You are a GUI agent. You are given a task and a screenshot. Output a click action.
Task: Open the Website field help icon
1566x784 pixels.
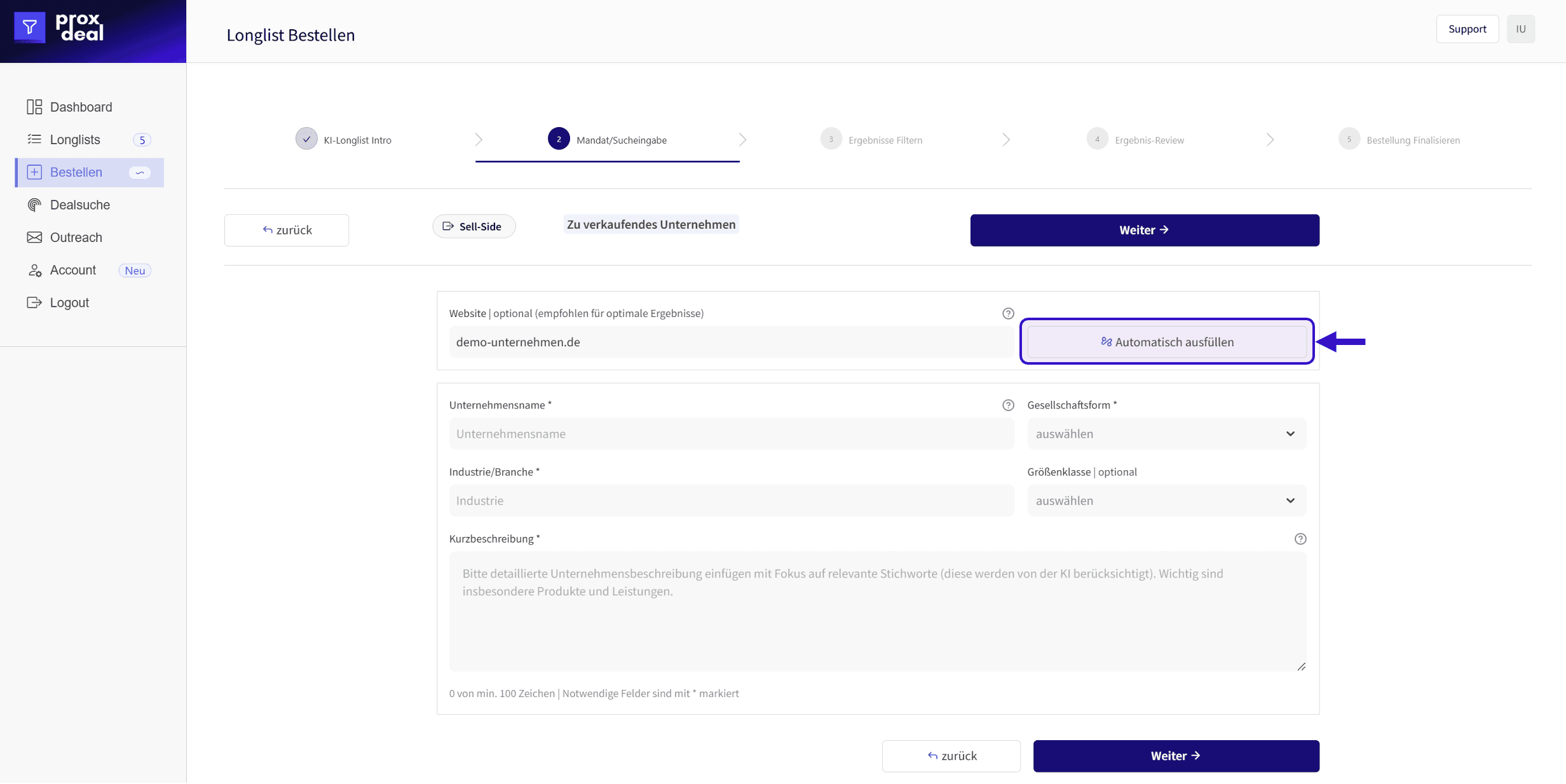(x=1008, y=313)
